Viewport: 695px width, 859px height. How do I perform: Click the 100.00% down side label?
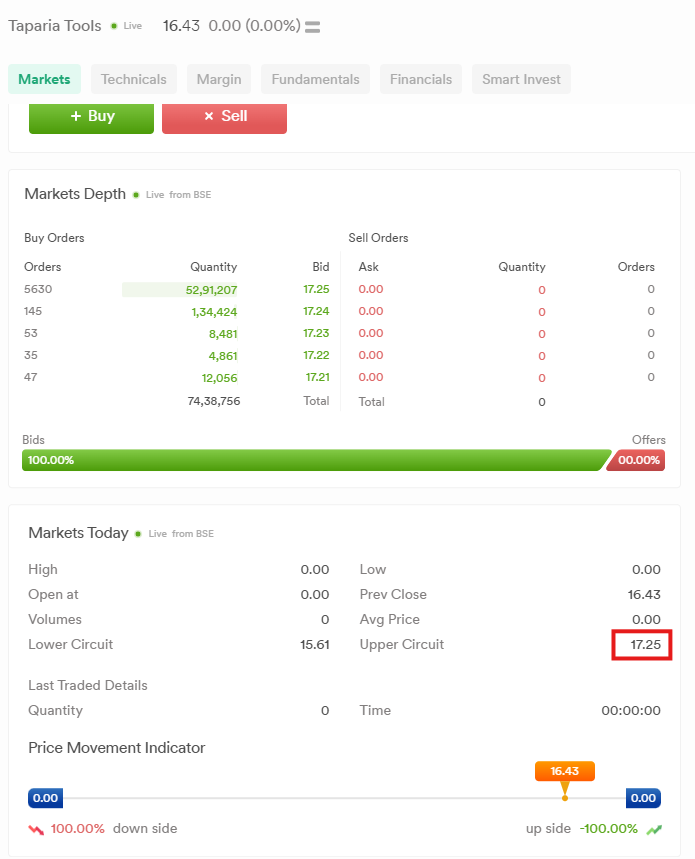point(114,829)
